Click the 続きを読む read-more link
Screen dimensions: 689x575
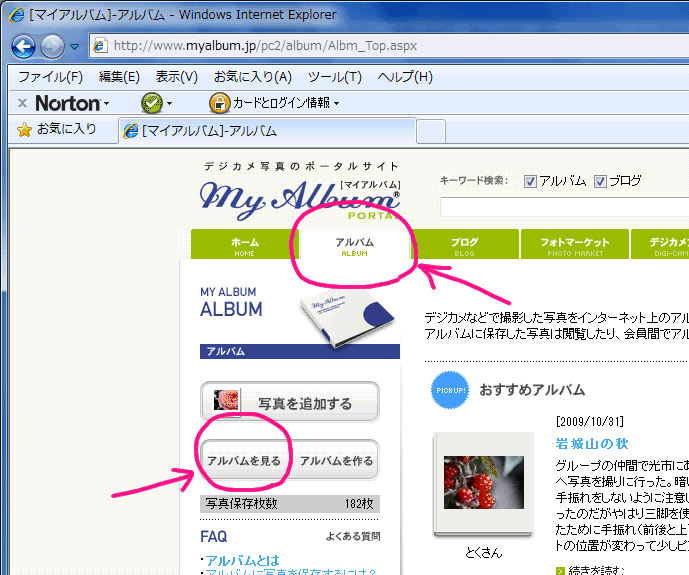point(597,570)
